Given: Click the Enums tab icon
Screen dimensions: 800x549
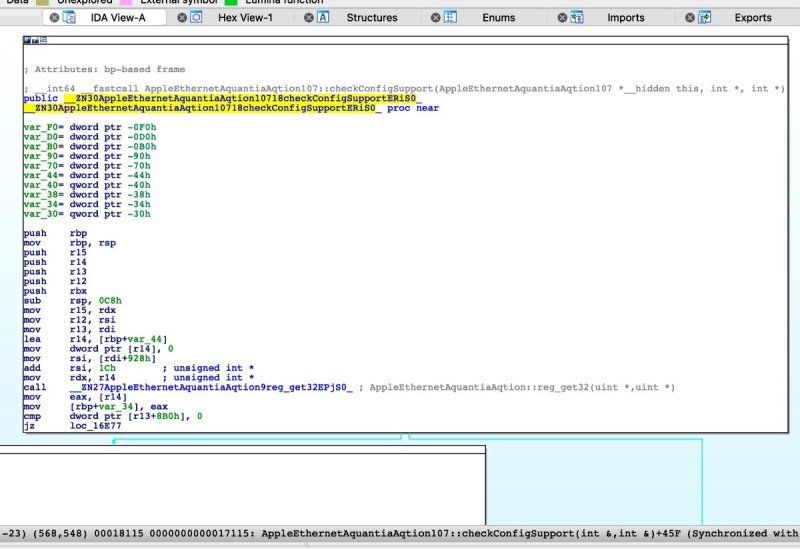Looking at the screenshot, I should 450,18.
